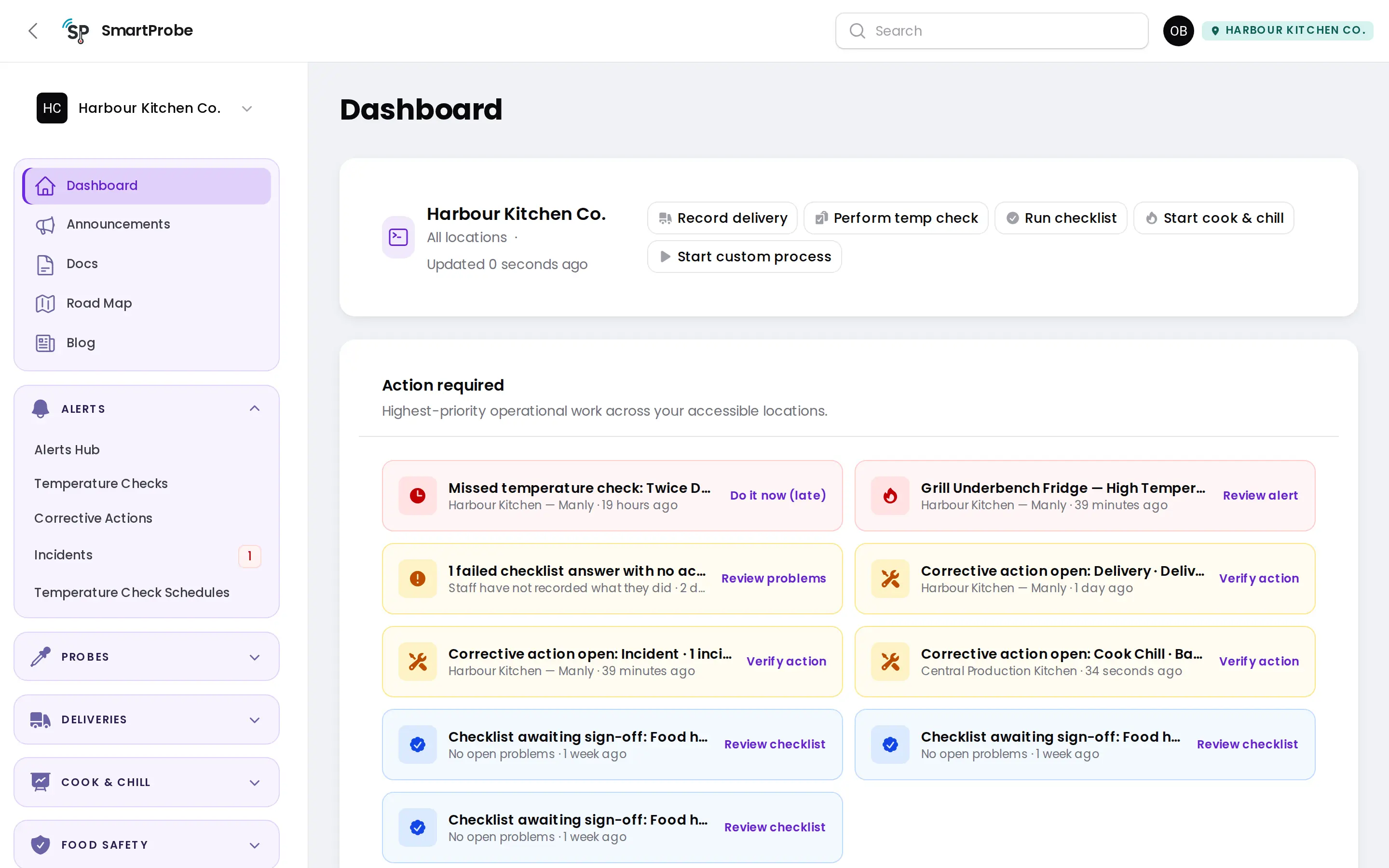Click Start cook & chill button
The width and height of the screenshot is (1389, 868).
point(1214,218)
